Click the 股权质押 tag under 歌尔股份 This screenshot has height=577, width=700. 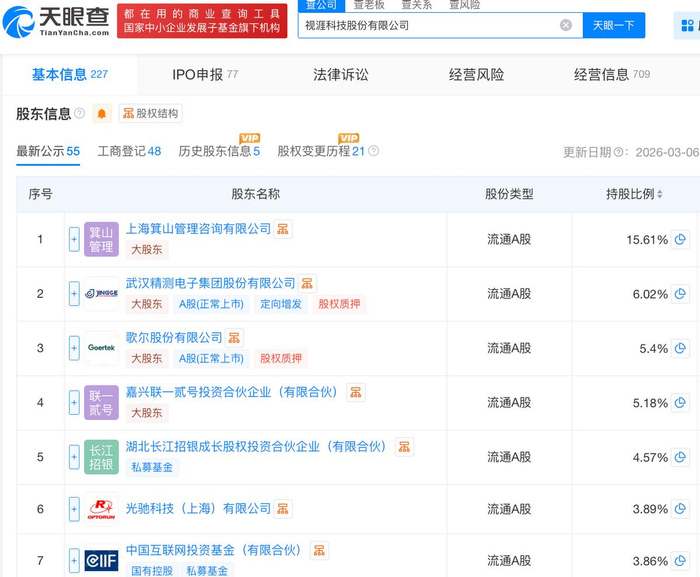281,358
